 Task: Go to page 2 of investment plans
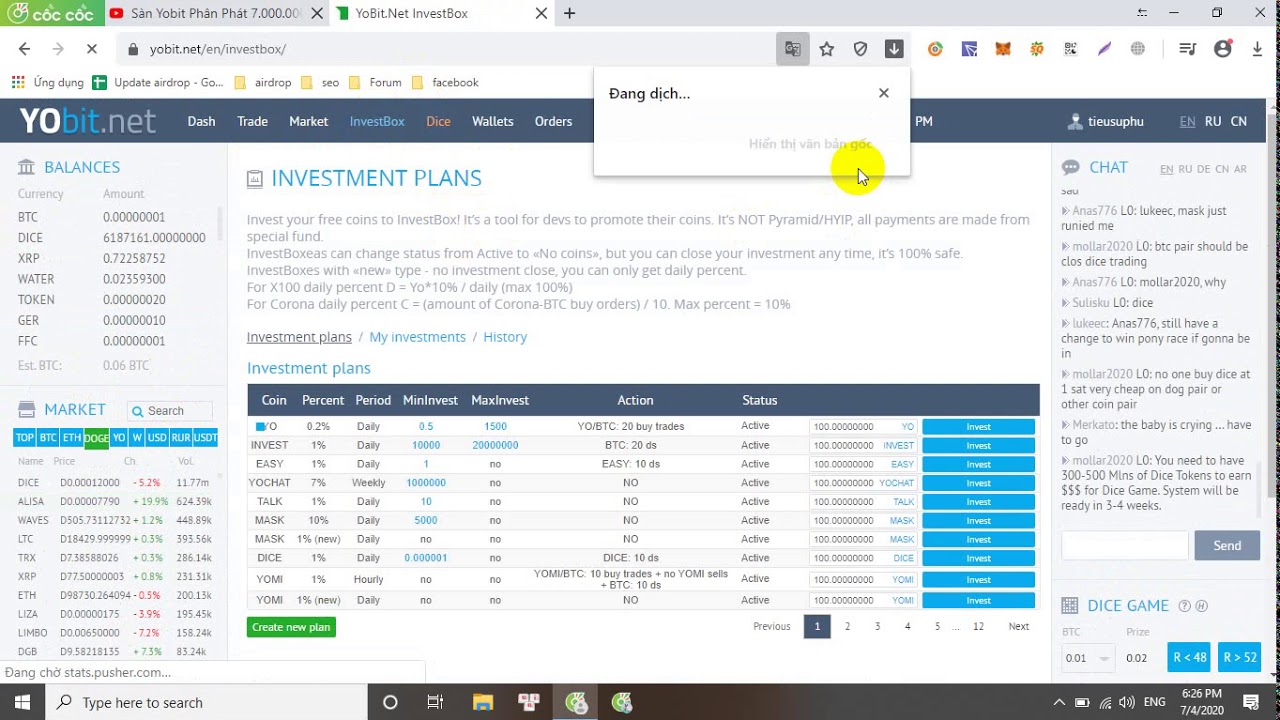click(847, 627)
